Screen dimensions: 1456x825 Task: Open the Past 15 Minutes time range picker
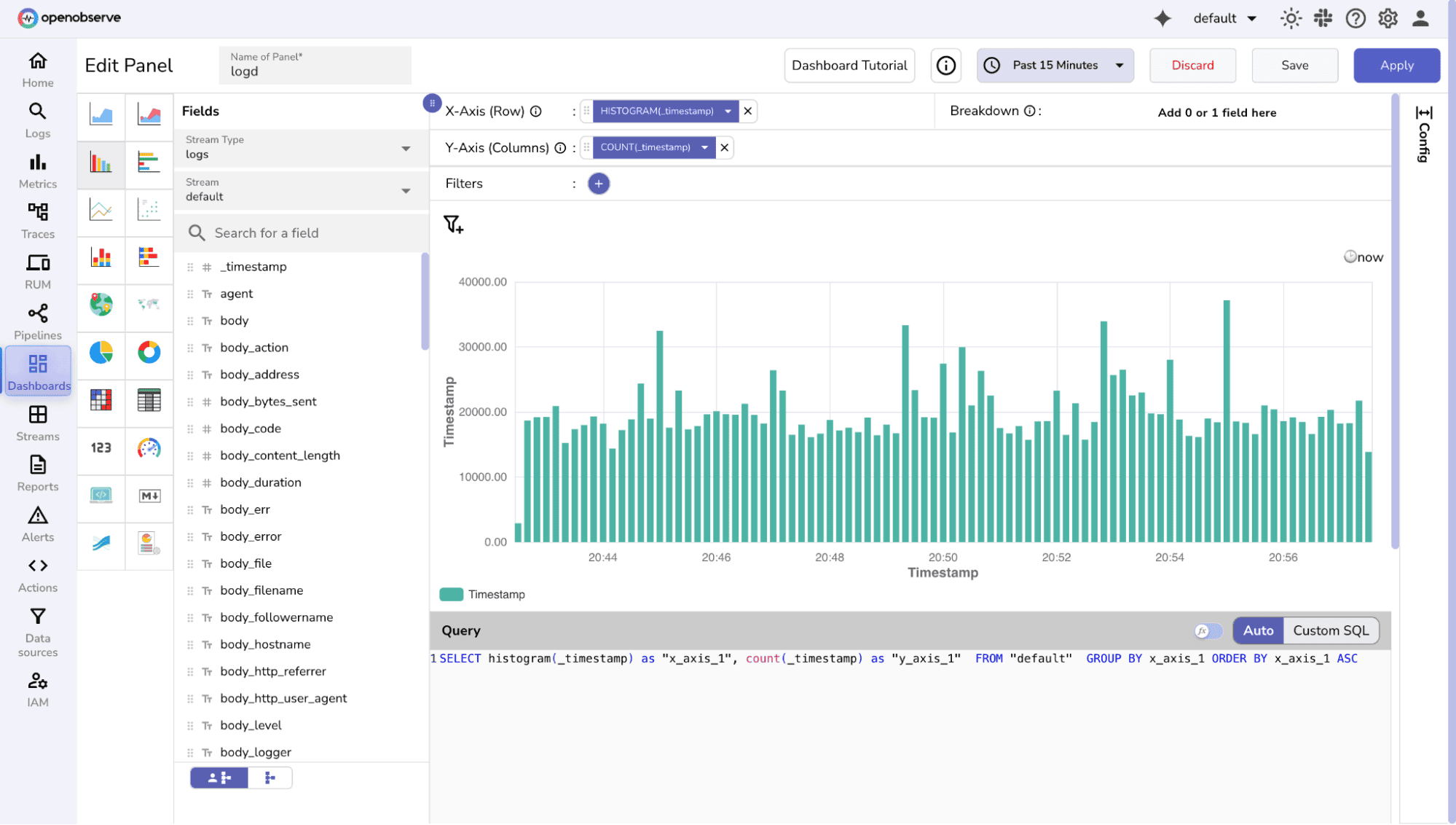[x=1054, y=65]
